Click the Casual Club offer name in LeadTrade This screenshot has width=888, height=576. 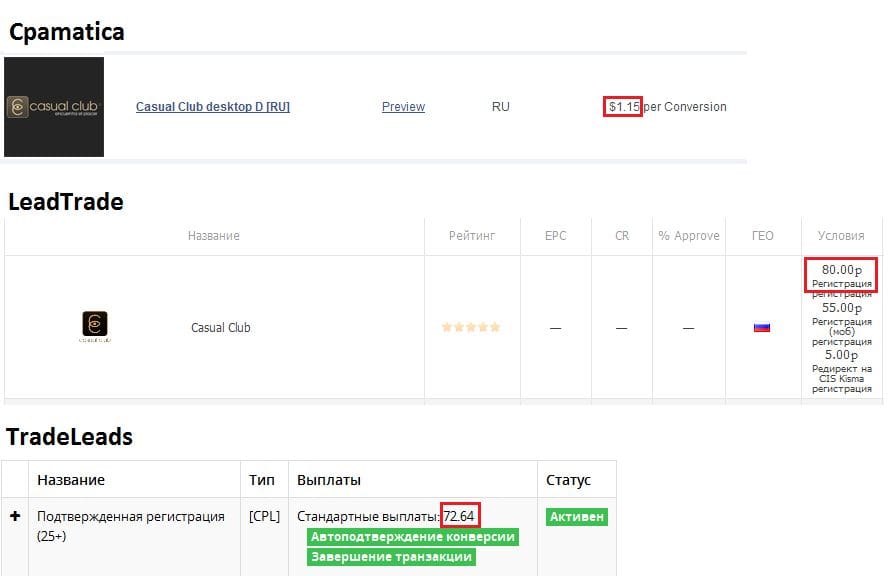click(x=220, y=327)
